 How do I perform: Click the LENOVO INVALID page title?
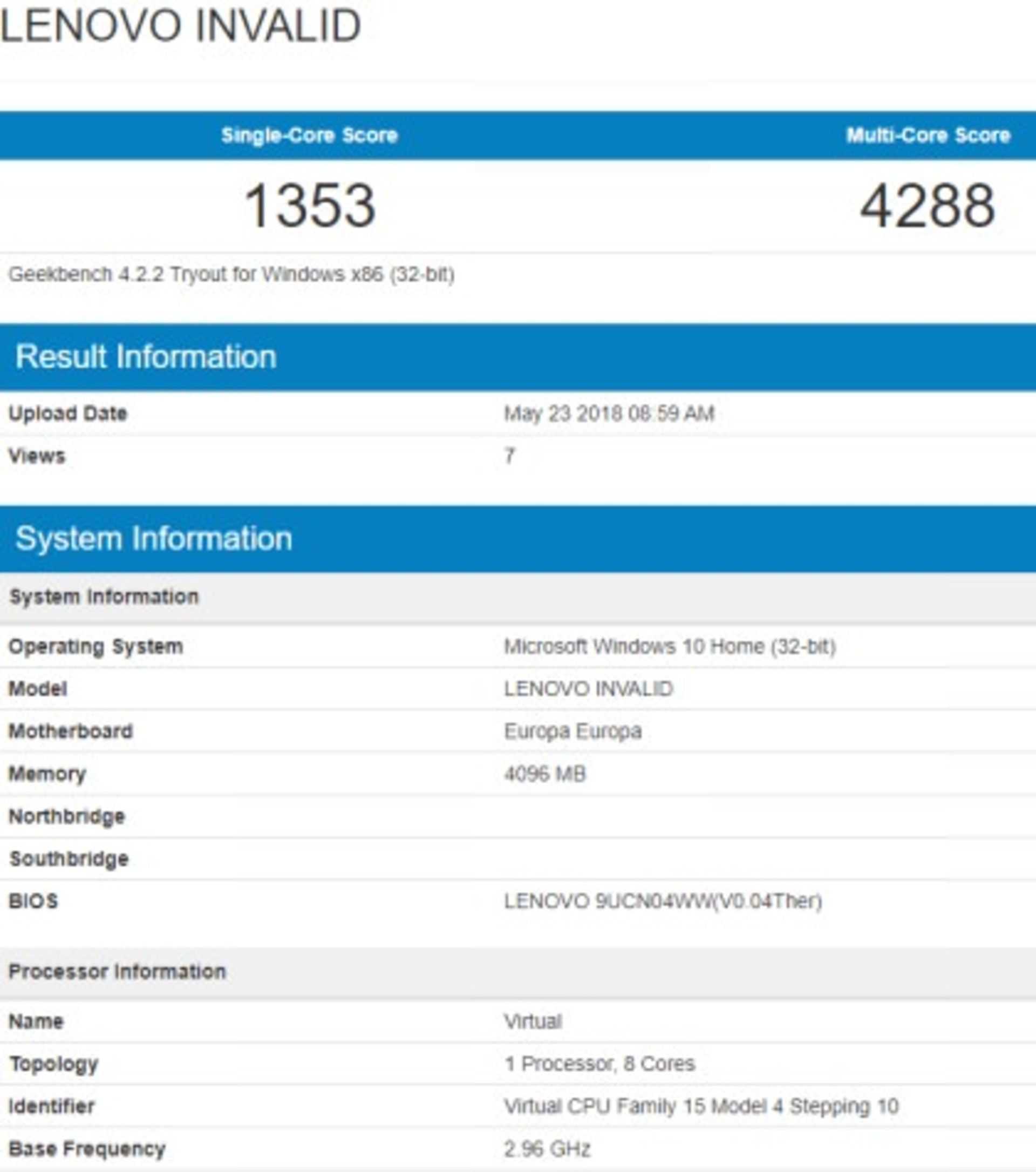[x=180, y=26]
